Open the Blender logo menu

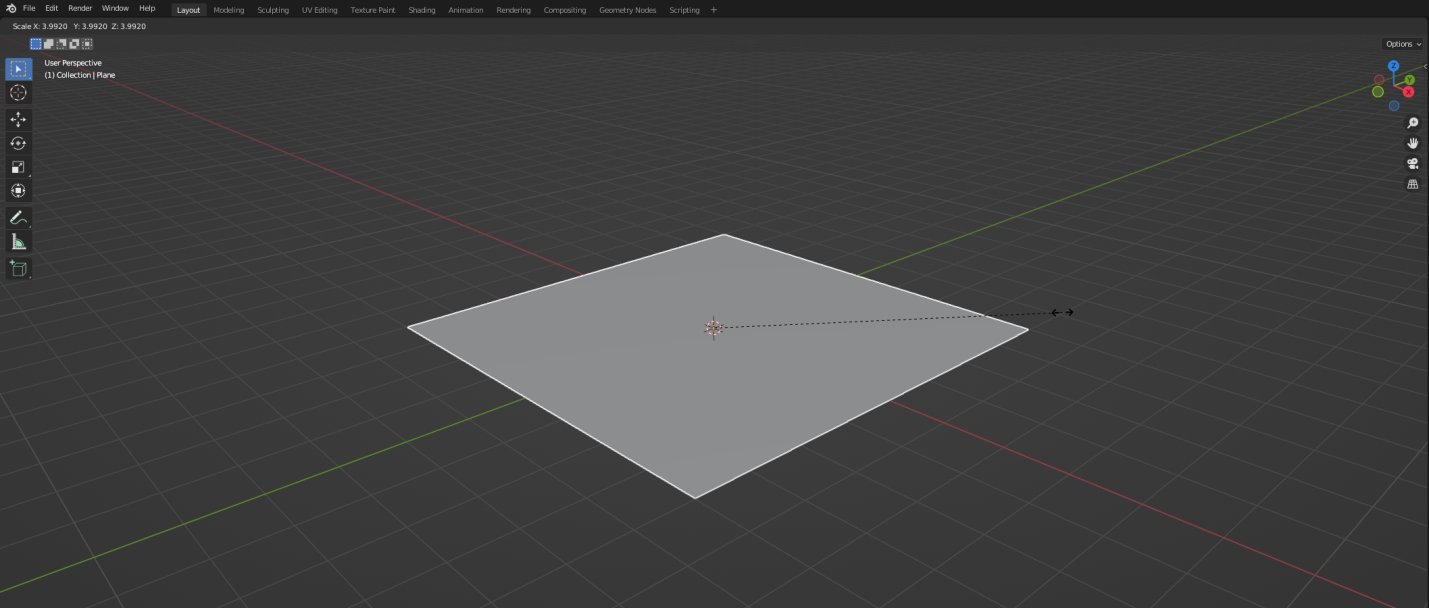10,9
